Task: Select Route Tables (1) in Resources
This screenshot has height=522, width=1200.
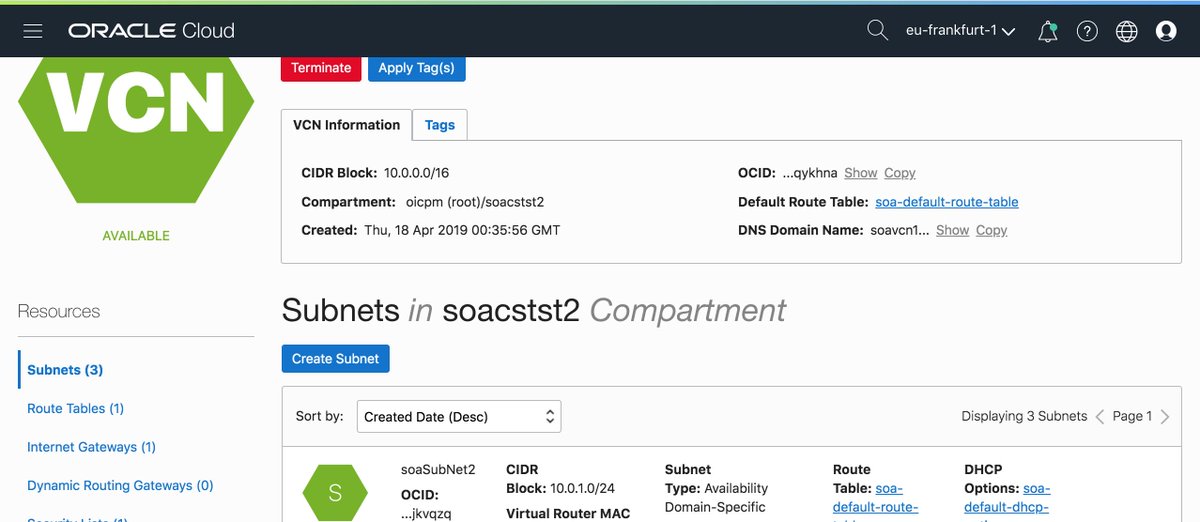Action: [x=76, y=408]
